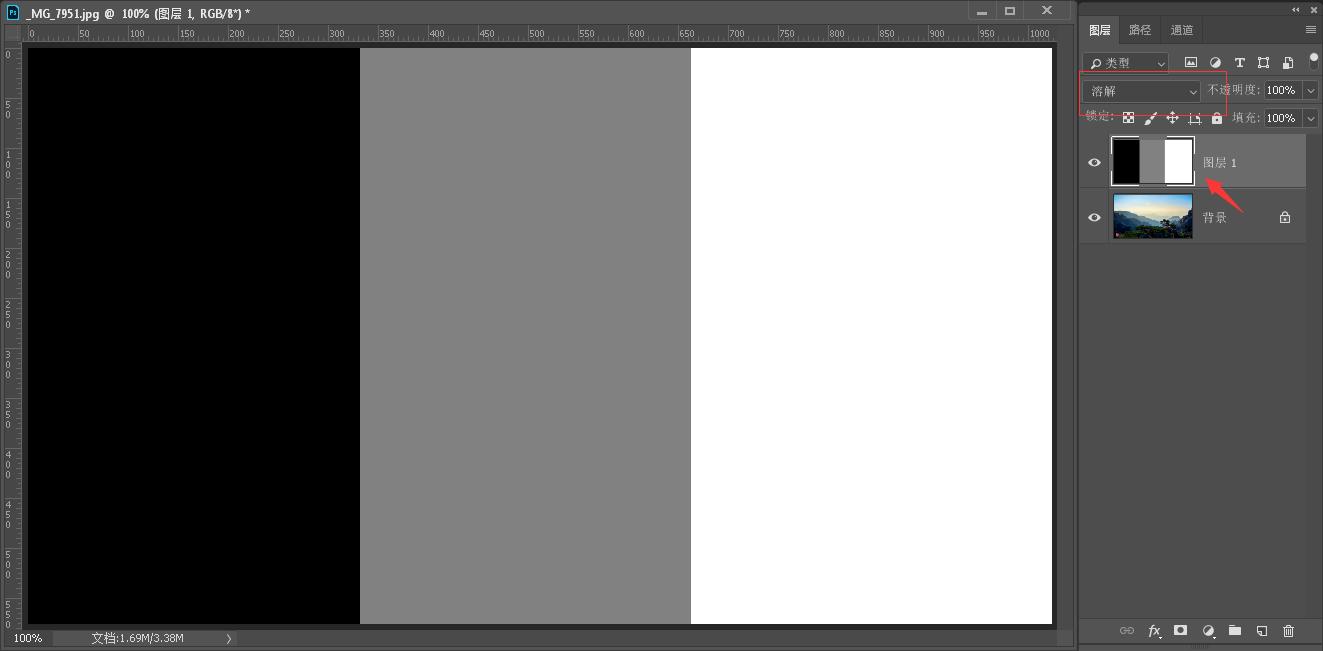The image size is (1323, 651).
Task: Switch to the 路径 tab
Action: [1140, 30]
